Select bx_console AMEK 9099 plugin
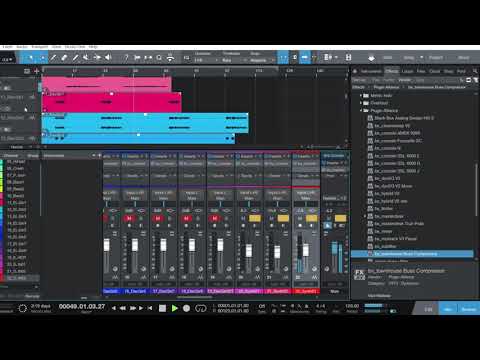This screenshot has height=360, width=480. (397, 133)
